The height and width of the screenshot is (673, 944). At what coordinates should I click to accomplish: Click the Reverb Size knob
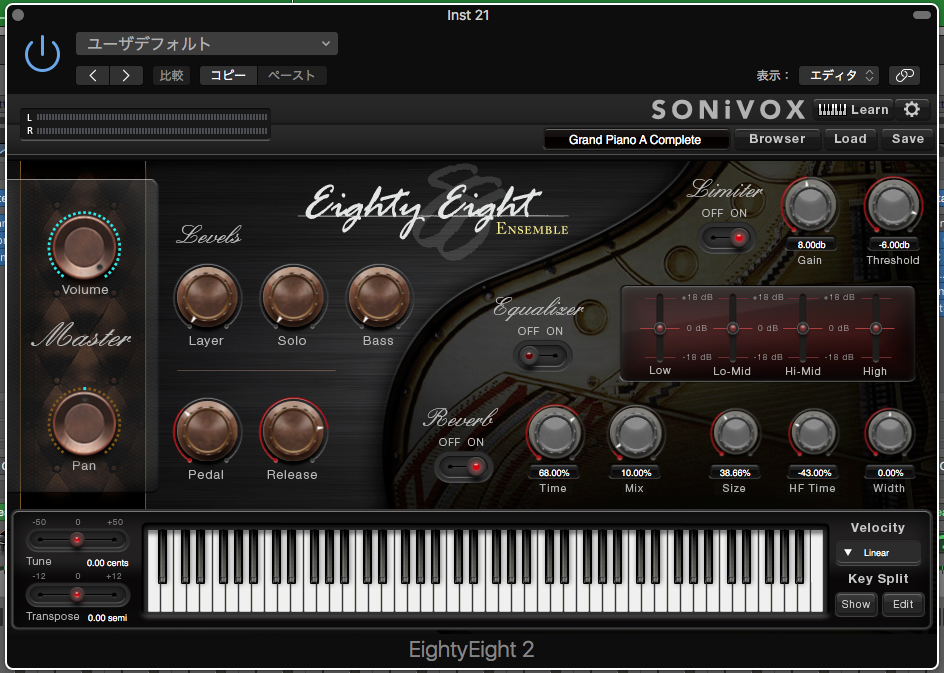[x=734, y=433]
